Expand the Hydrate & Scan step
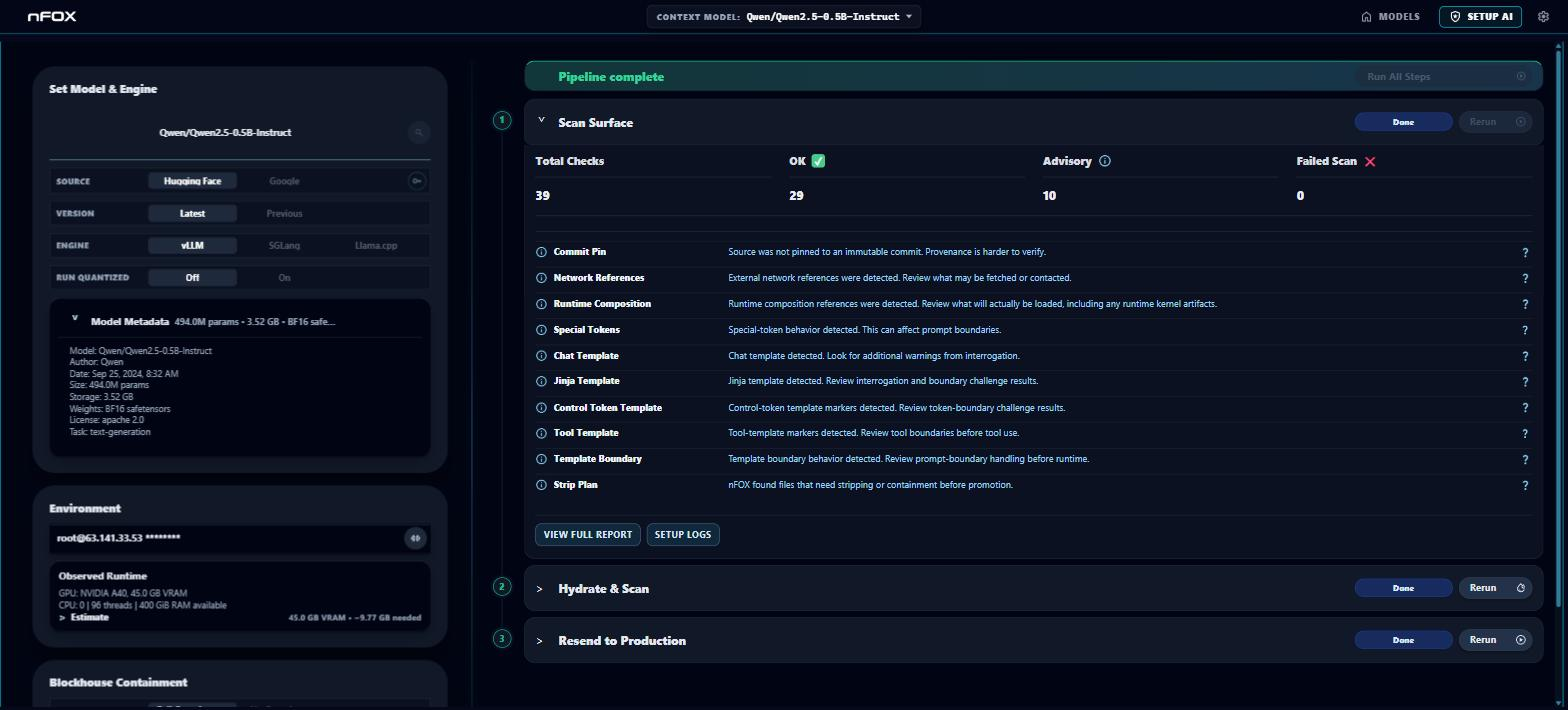Viewport: 1568px width, 710px height. click(x=539, y=589)
